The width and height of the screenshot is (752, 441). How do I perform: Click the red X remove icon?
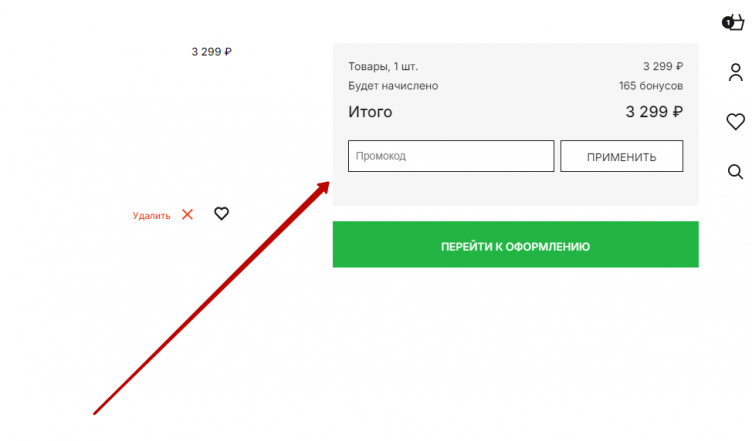(187, 214)
